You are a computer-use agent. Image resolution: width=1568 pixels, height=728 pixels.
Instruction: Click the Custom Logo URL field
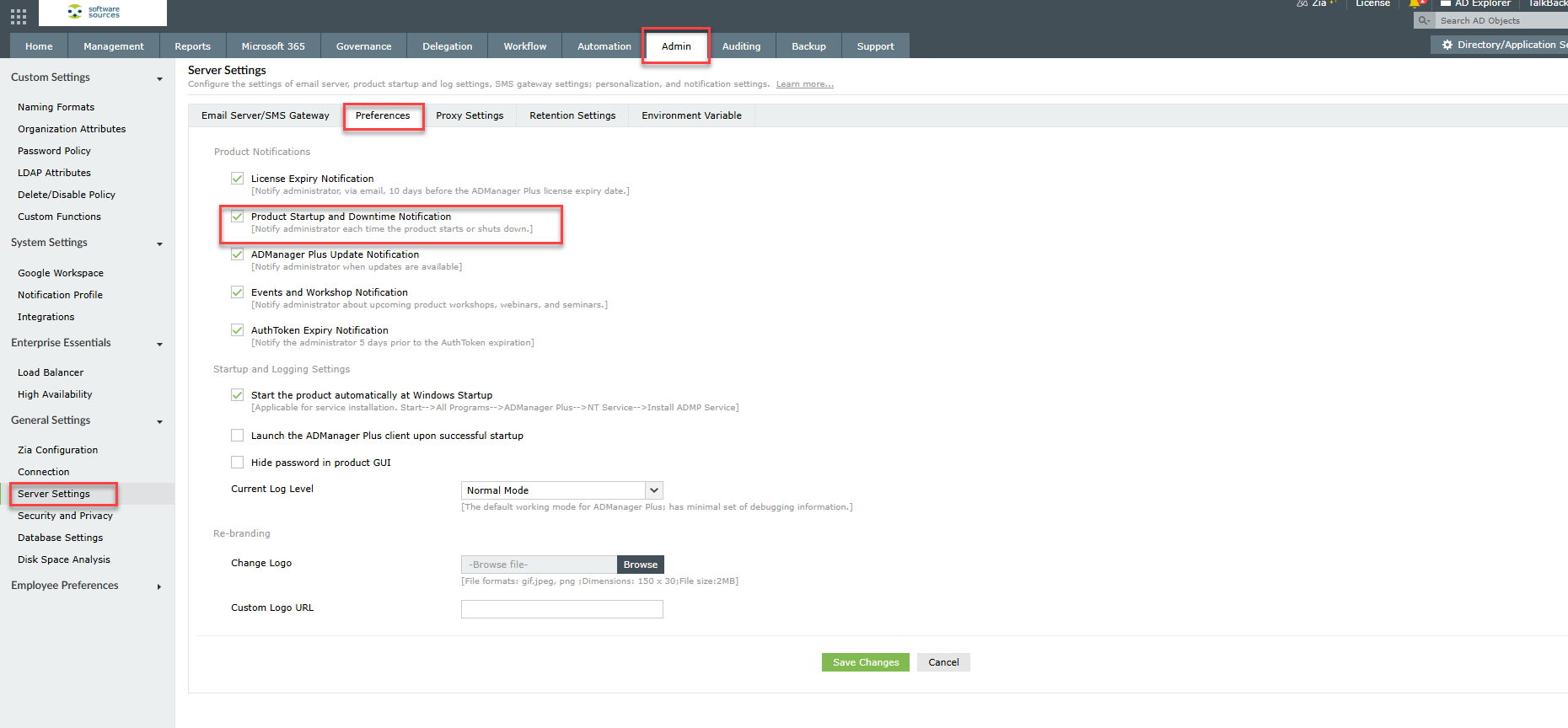[561, 608]
